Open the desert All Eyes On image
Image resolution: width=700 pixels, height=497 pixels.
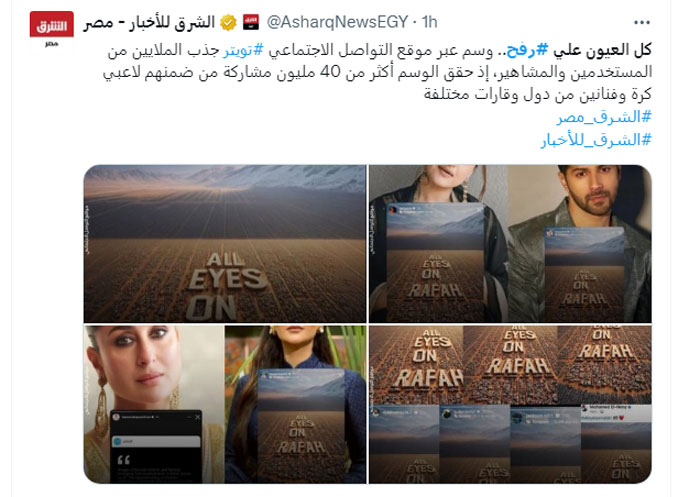tap(225, 243)
